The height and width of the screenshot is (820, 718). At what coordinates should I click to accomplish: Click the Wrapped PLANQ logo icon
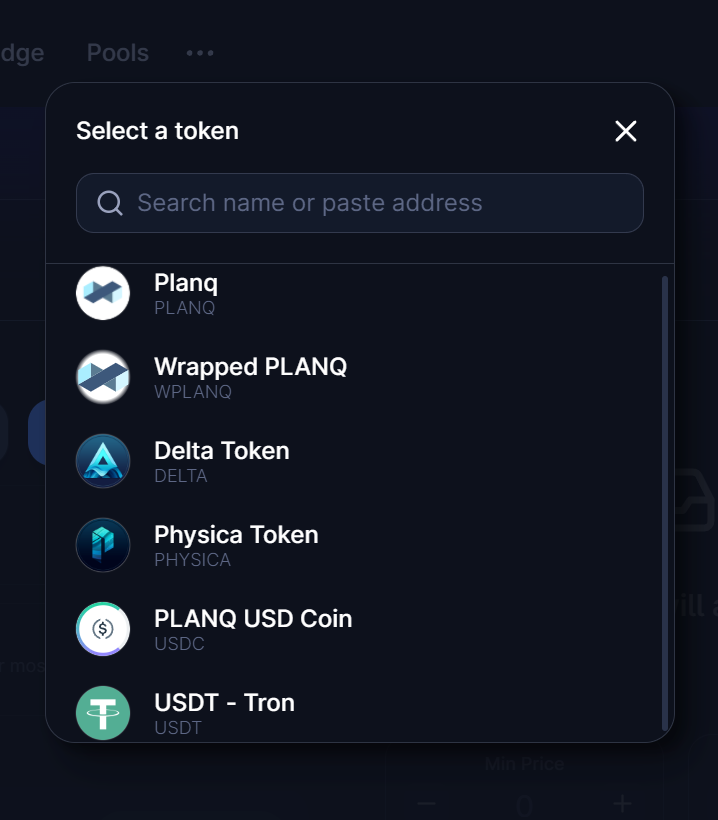point(103,377)
